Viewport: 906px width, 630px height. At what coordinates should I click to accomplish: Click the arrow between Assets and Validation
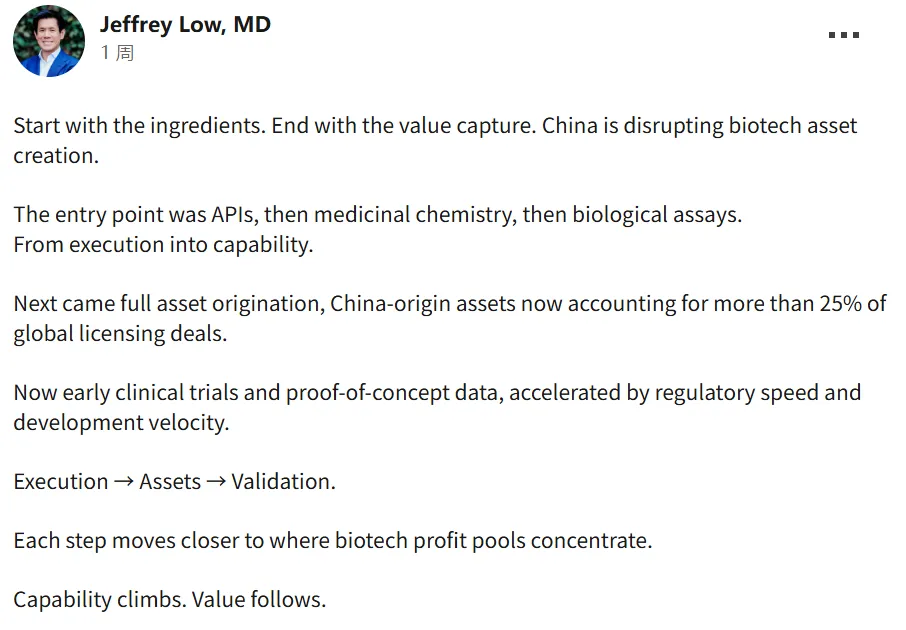coord(215,482)
